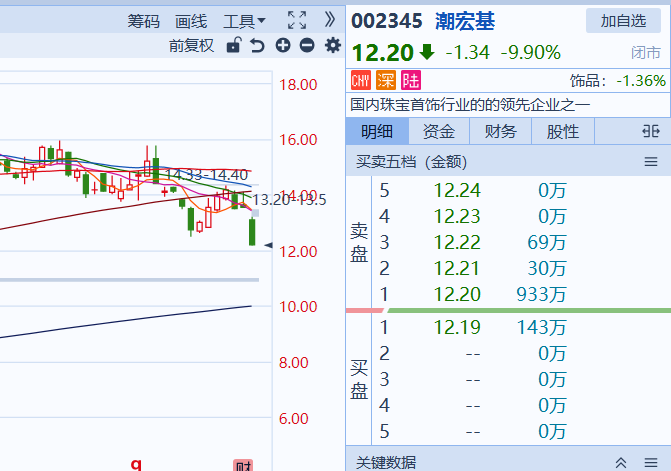
Task: Open the 买卖五档 panel hamburger menu
Action: click(x=651, y=161)
